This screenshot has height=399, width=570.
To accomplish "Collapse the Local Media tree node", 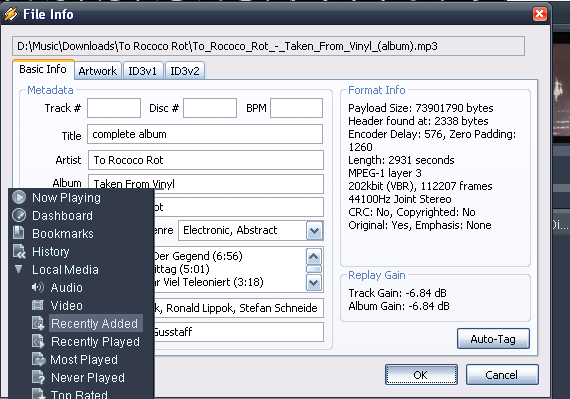I will 19,269.
